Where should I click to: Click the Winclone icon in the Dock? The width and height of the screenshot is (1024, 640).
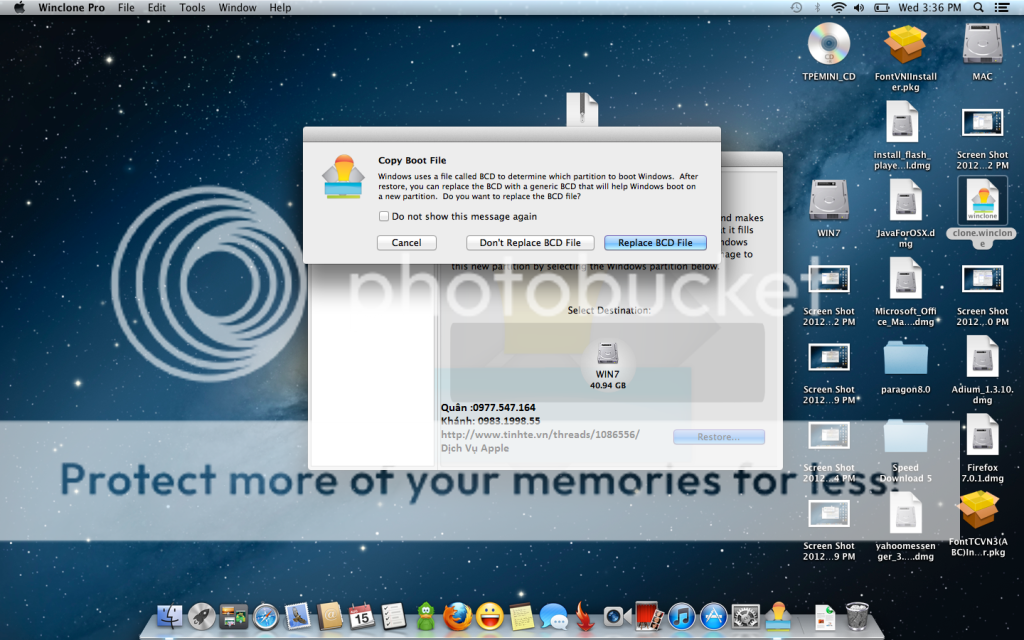click(x=777, y=616)
